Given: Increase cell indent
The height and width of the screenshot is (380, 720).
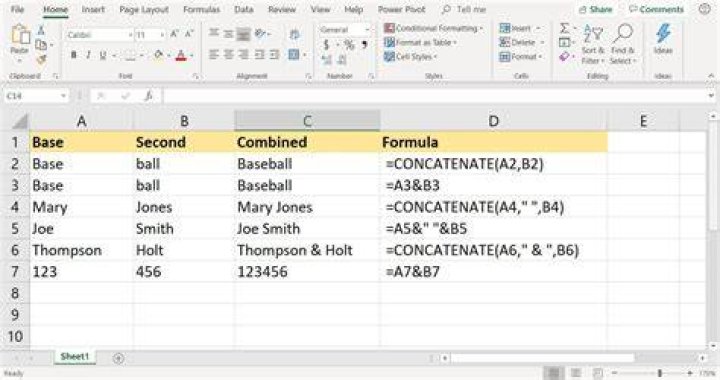Looking at the screenshot, I should tap(275, 55).
